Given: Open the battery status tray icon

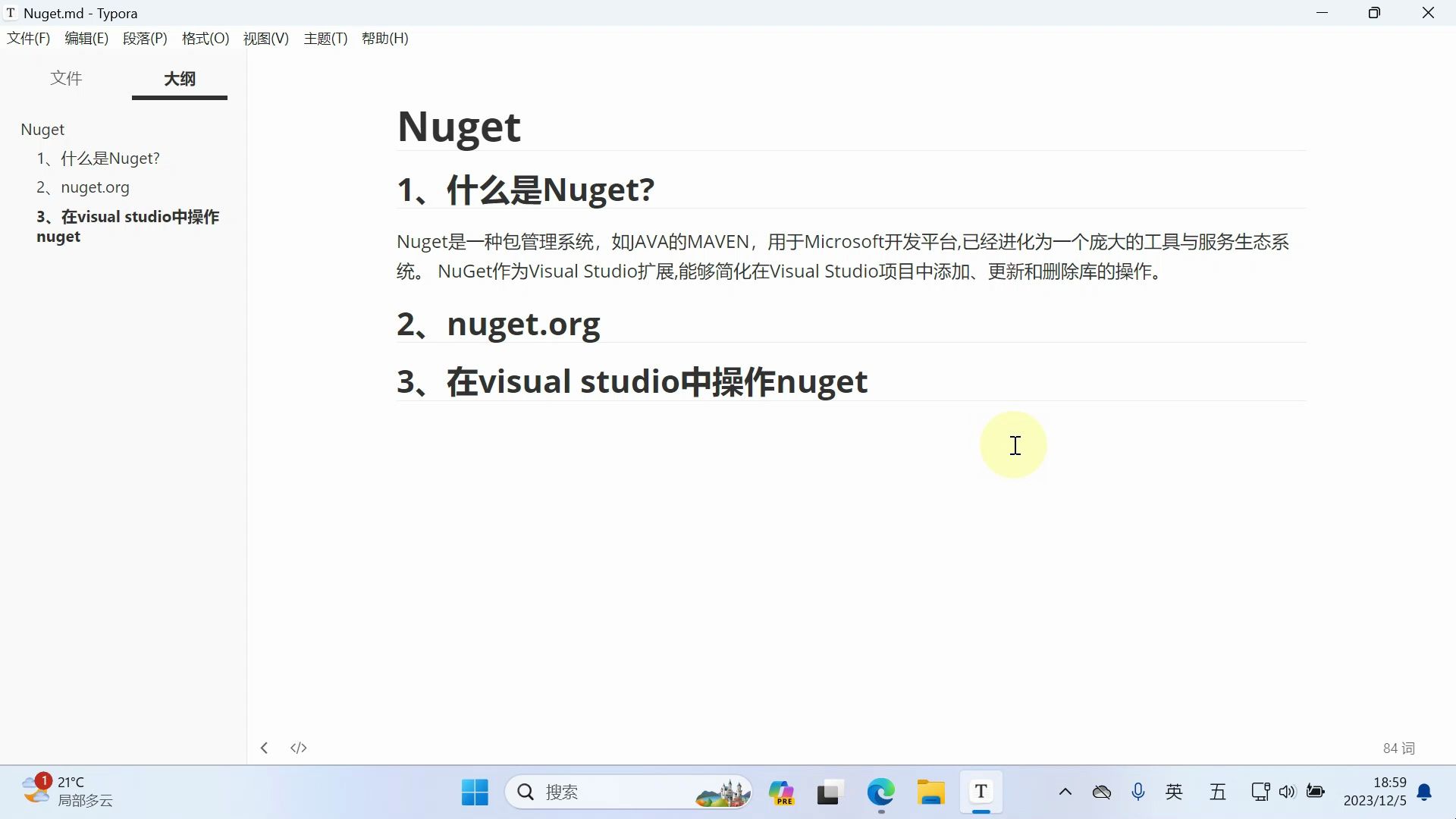Looking at the screenshot, I should pos(1316,792).
